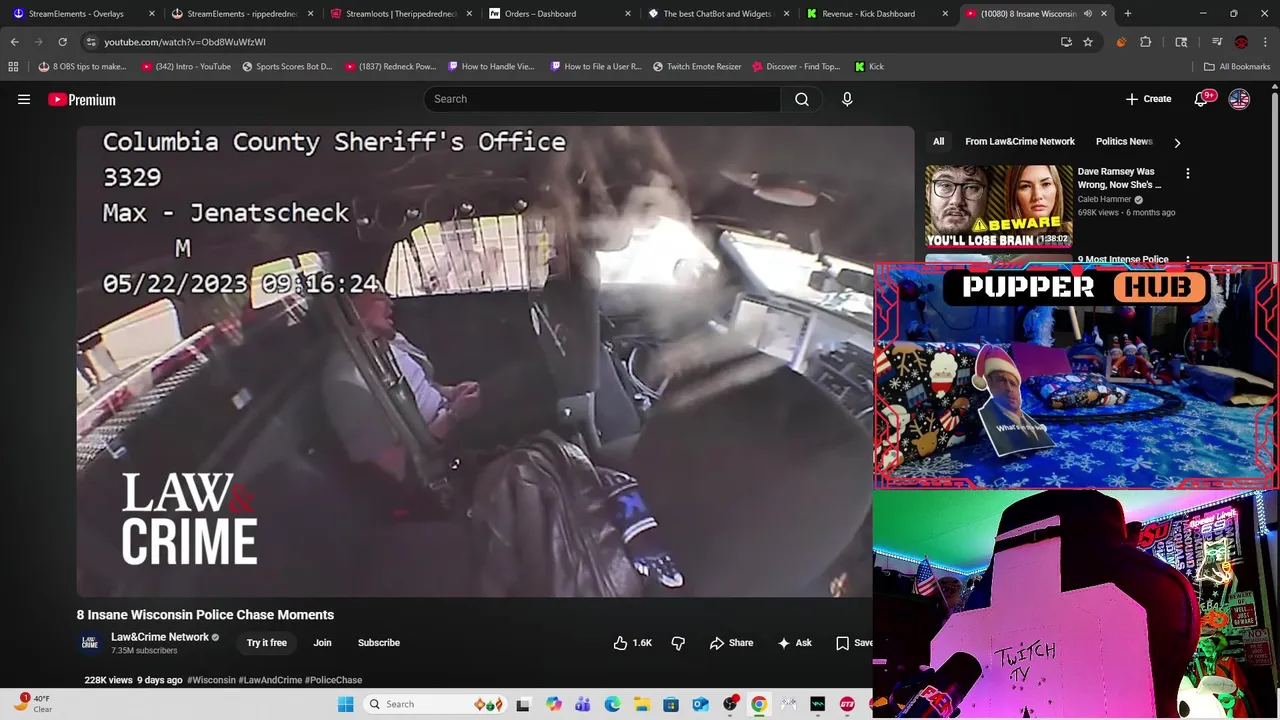This screenshot has height=720, width=1280.
Task: Open options for Dave Ramsey video
Action: 1187,173
